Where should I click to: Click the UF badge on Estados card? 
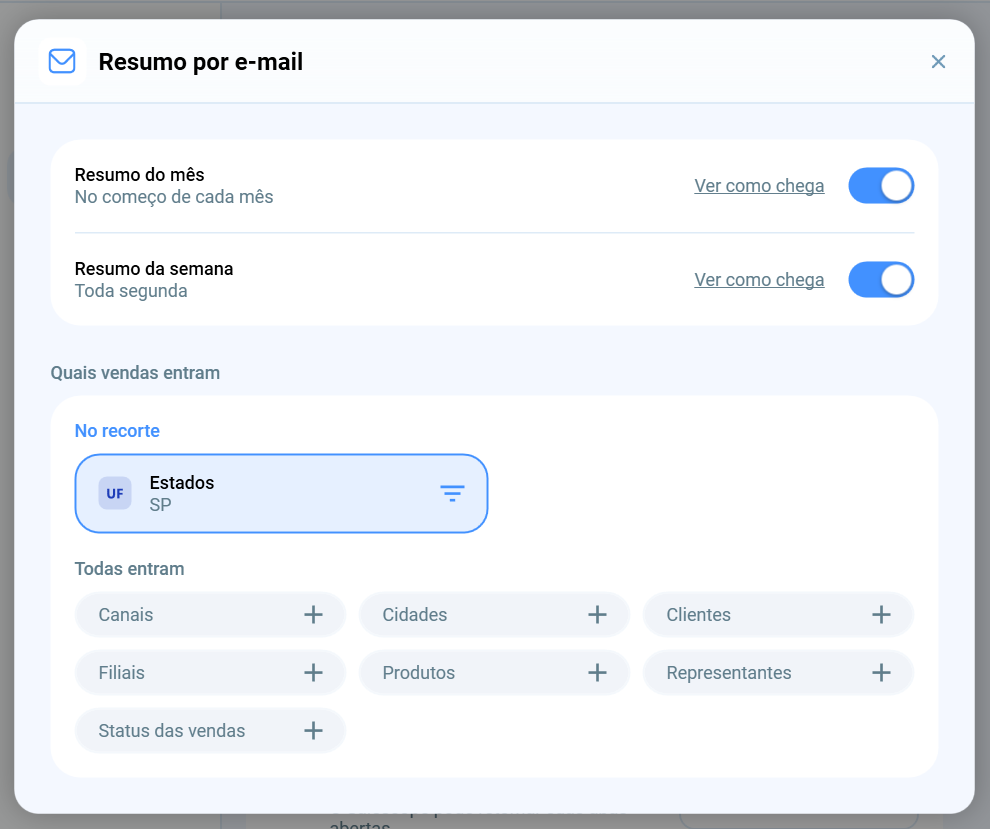[x=115, y=493]
